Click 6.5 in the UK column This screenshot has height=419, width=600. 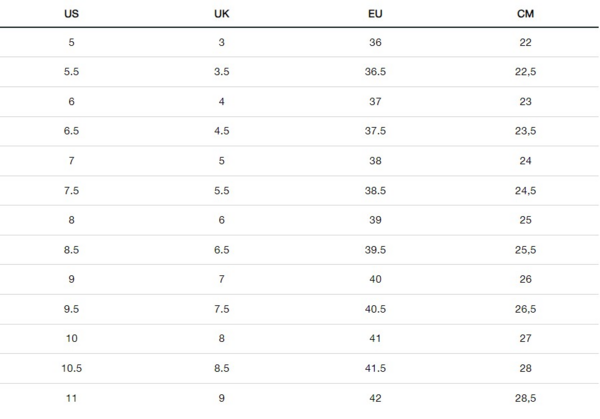point(222,250)
